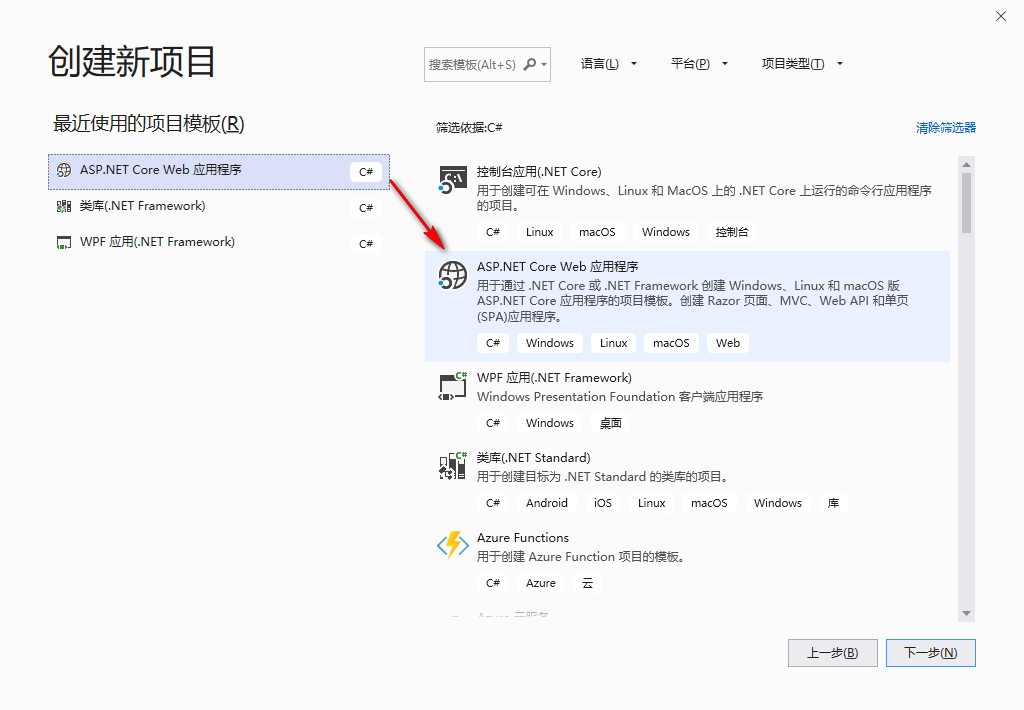Click the 类库(.NET Standard) template icon
The height and width of the screenshot is (710, 1024).
(452, 464)
